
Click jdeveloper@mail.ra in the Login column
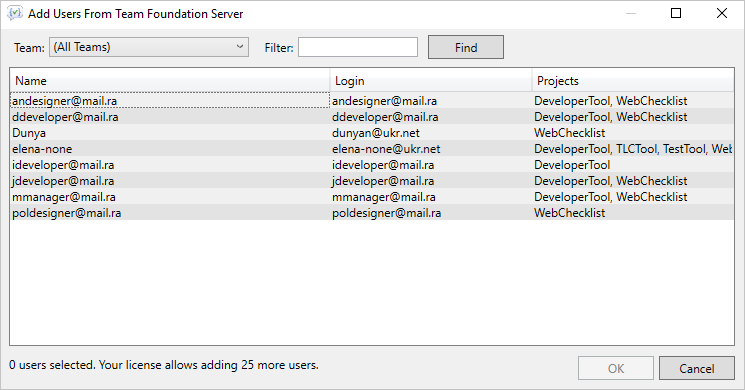pos(383,181)
